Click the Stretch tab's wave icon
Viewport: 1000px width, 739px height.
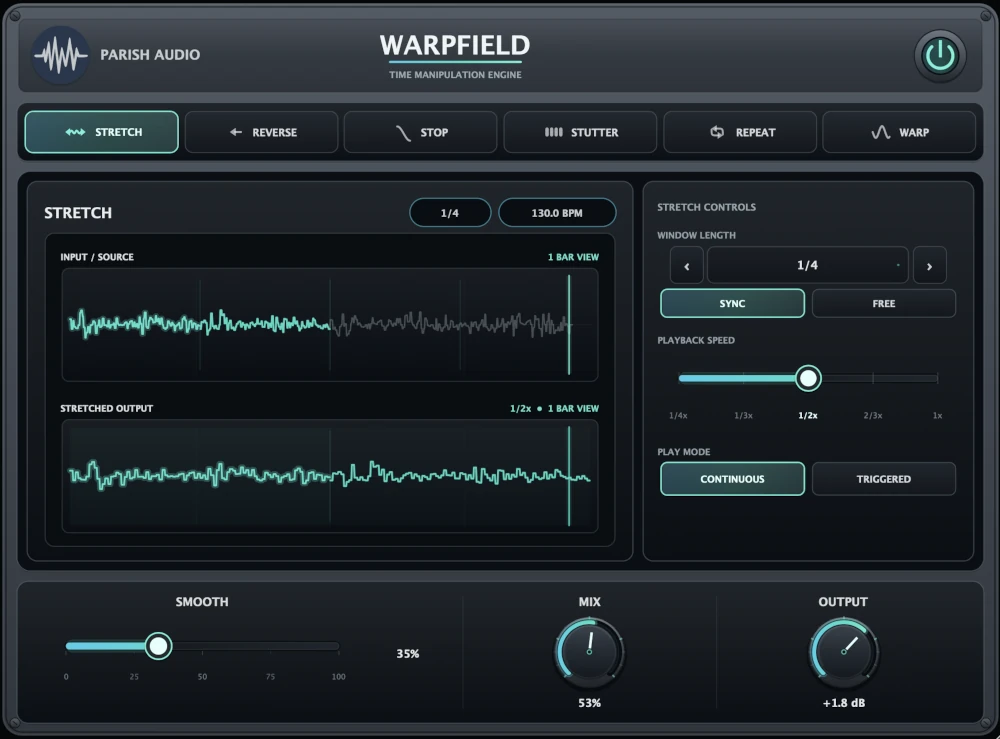(x=75, y=132)
